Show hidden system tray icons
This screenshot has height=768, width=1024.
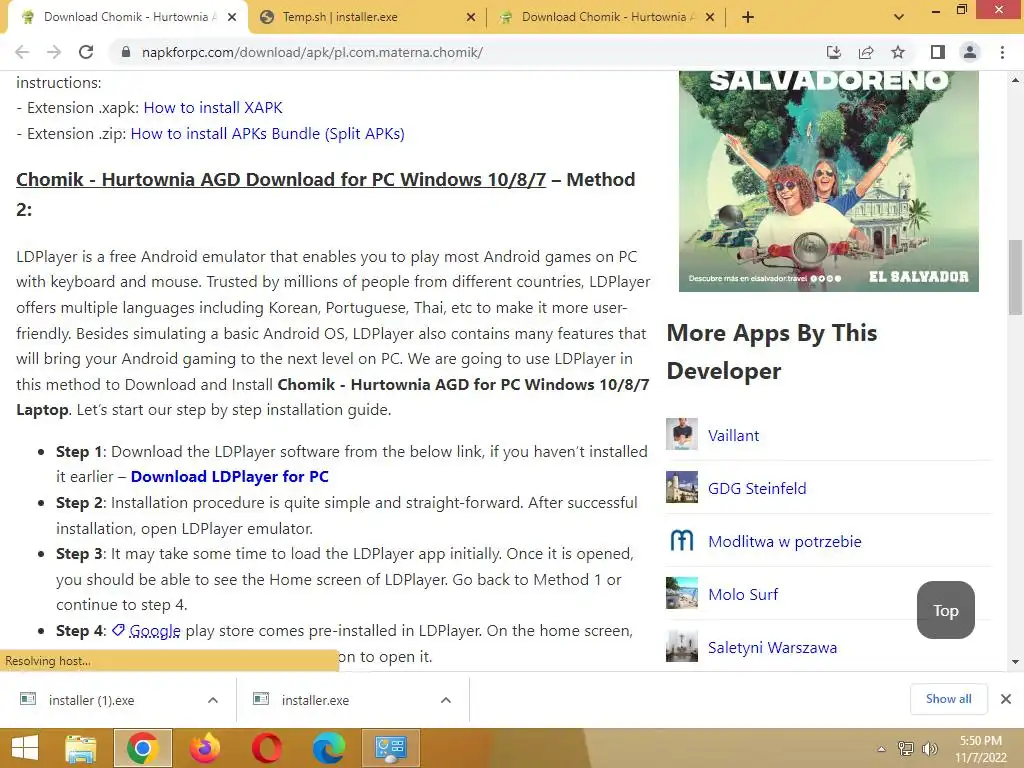(881, 749)
